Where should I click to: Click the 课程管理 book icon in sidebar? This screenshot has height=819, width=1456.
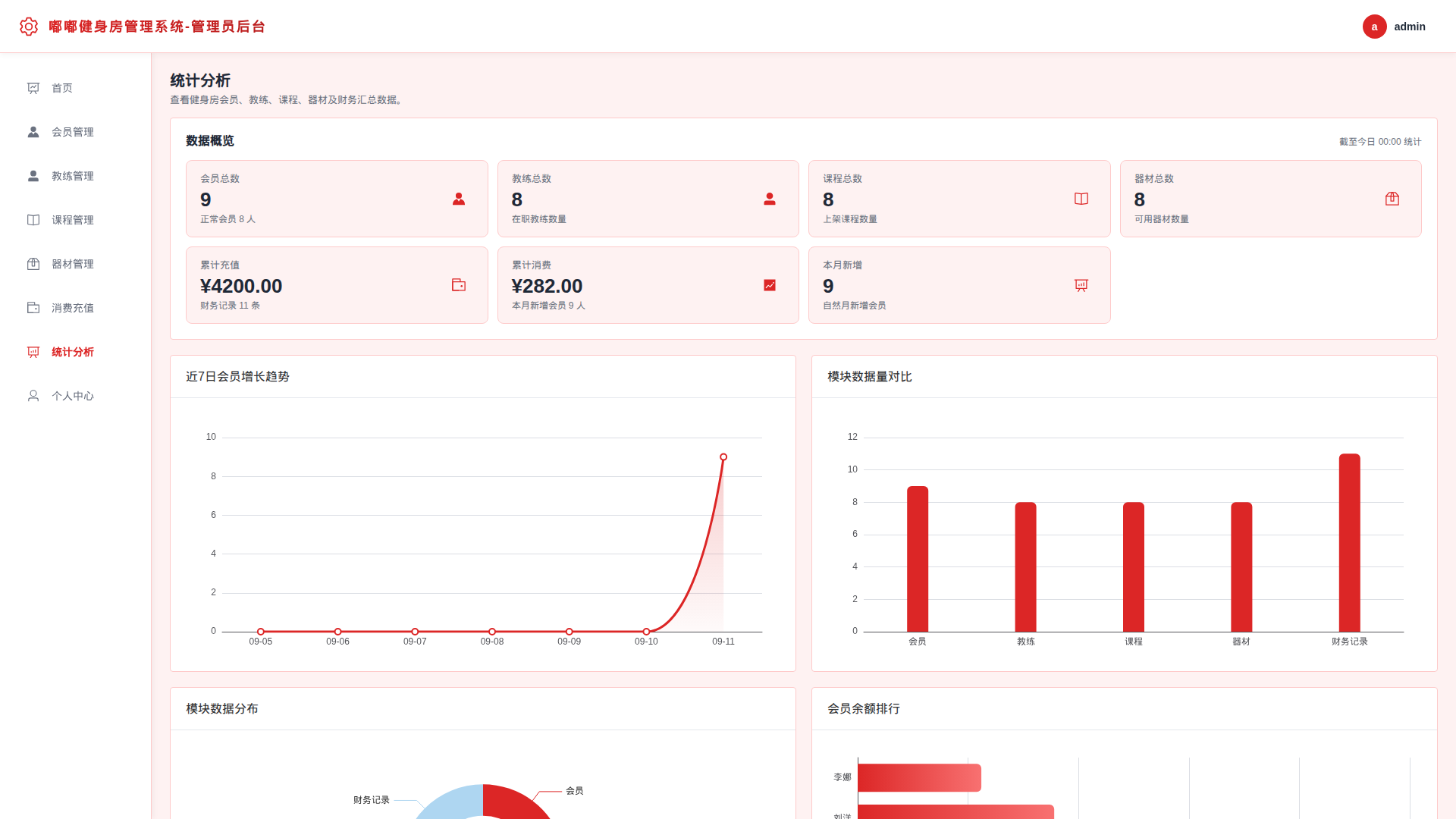tap(33, 220)
